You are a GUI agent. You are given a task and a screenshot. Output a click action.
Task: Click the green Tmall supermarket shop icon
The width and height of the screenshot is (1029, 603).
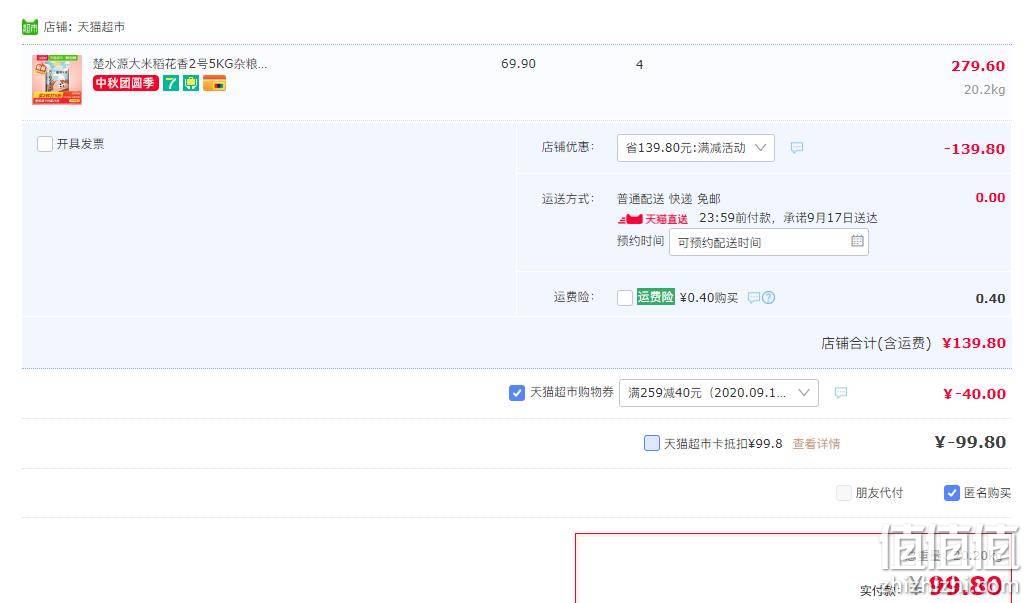coord(30,27)
